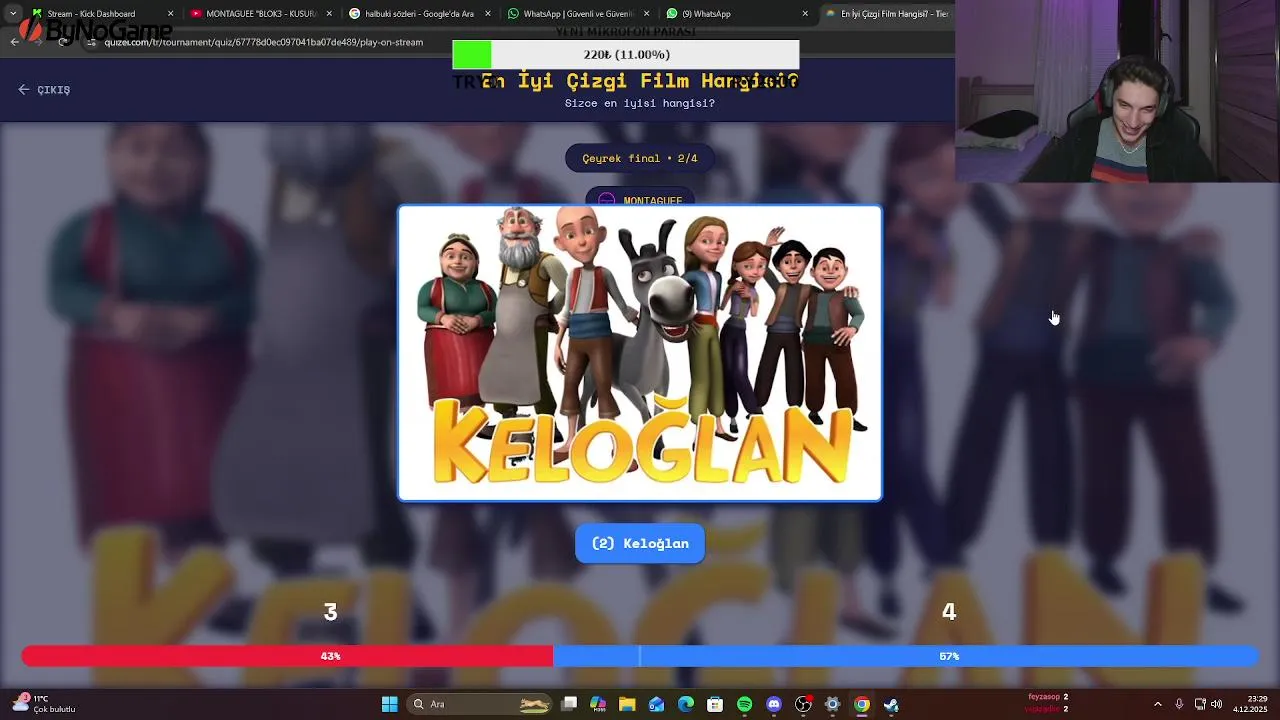The image size is (1280, 720).
Task: Open Settings gear from the taskbar
Action: (832, 704)
